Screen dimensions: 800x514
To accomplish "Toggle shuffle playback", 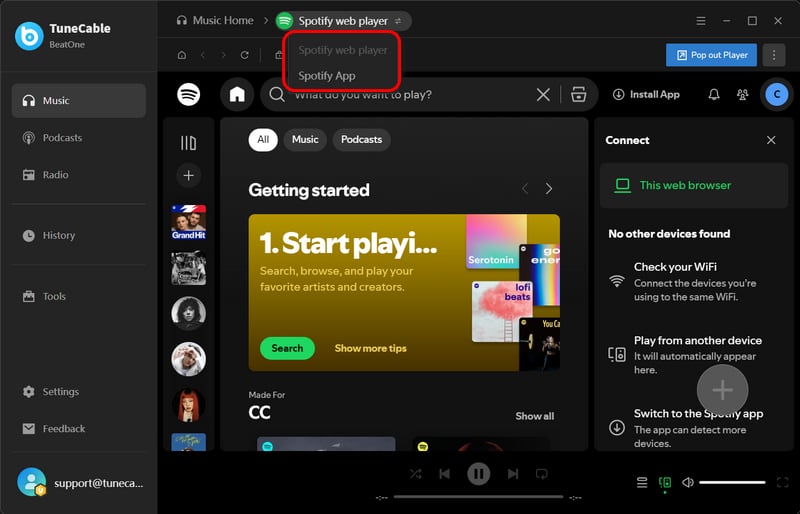I will (416, 474).
